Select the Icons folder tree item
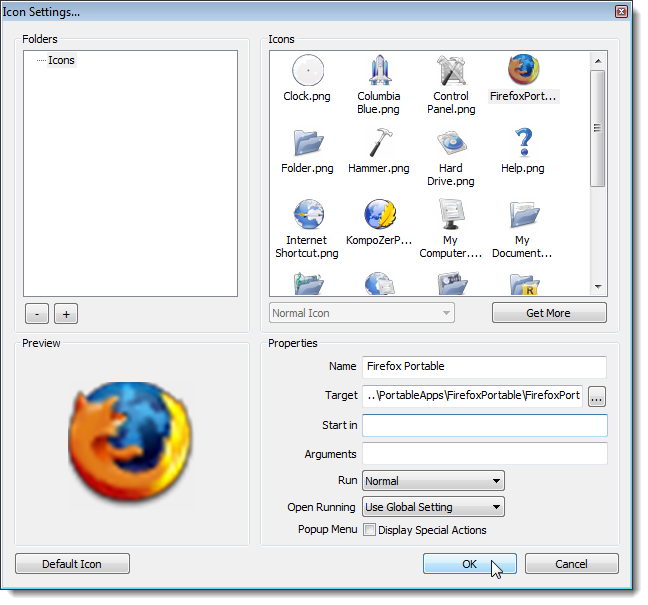 61,60
